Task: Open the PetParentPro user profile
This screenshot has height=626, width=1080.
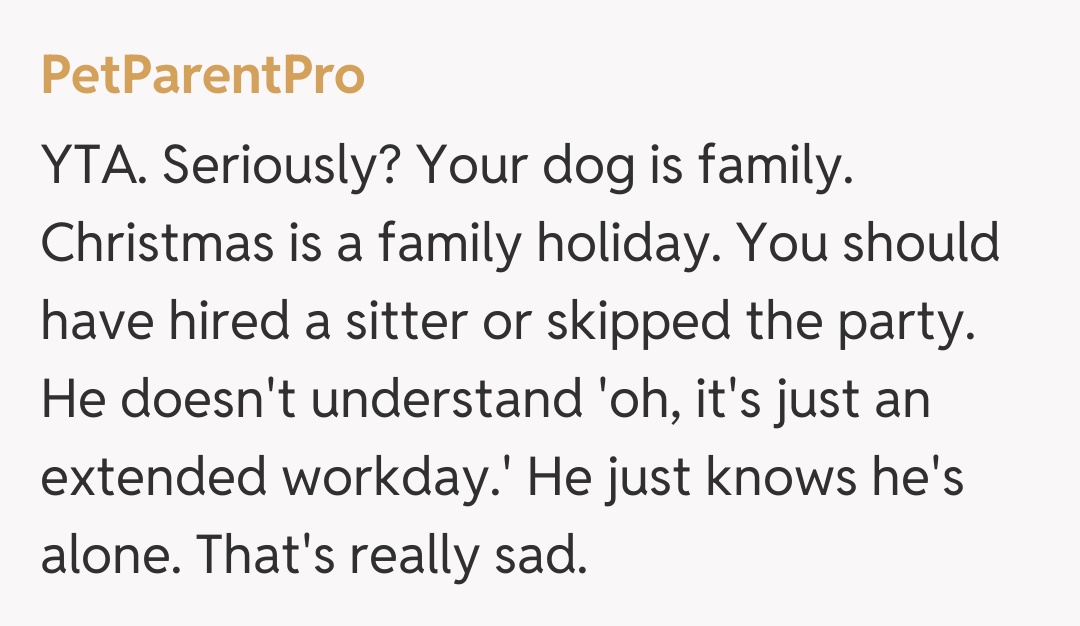Action: pos(203,76)
